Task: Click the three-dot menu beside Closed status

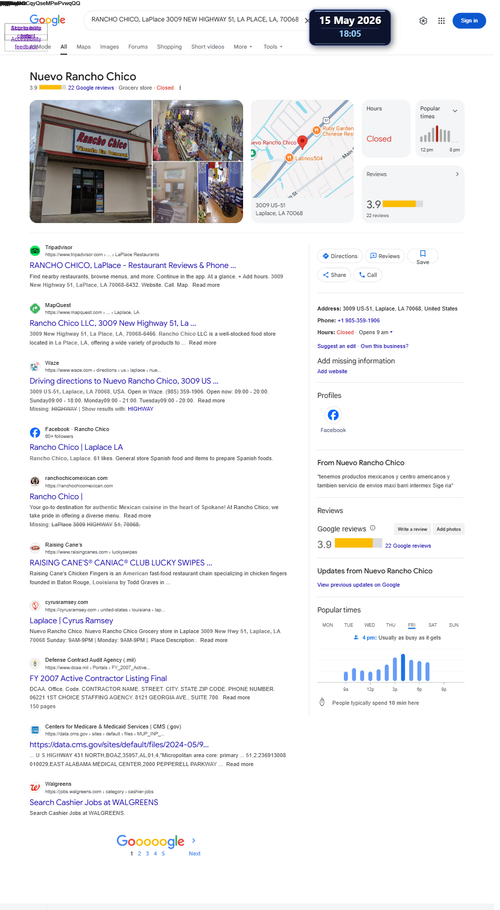Action: [180, 88]
